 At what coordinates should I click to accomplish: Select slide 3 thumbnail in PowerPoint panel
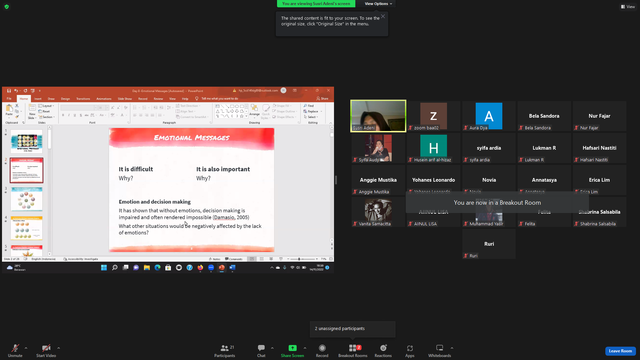27,199
